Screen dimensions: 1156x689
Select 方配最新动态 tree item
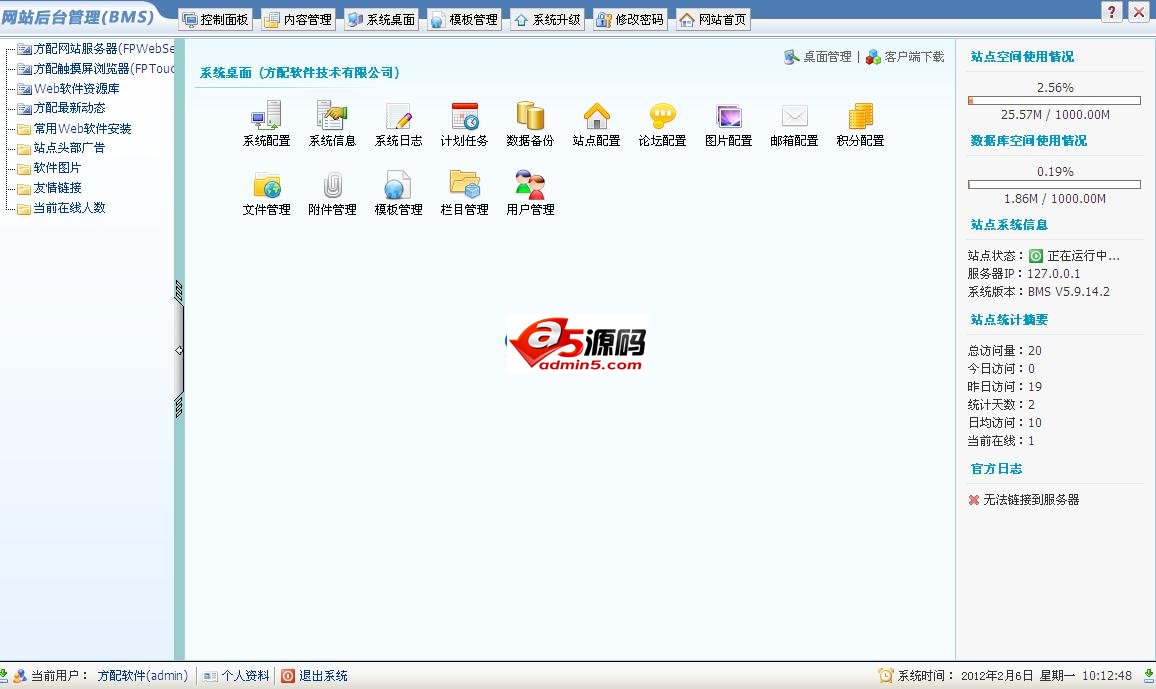coord(62,108)
